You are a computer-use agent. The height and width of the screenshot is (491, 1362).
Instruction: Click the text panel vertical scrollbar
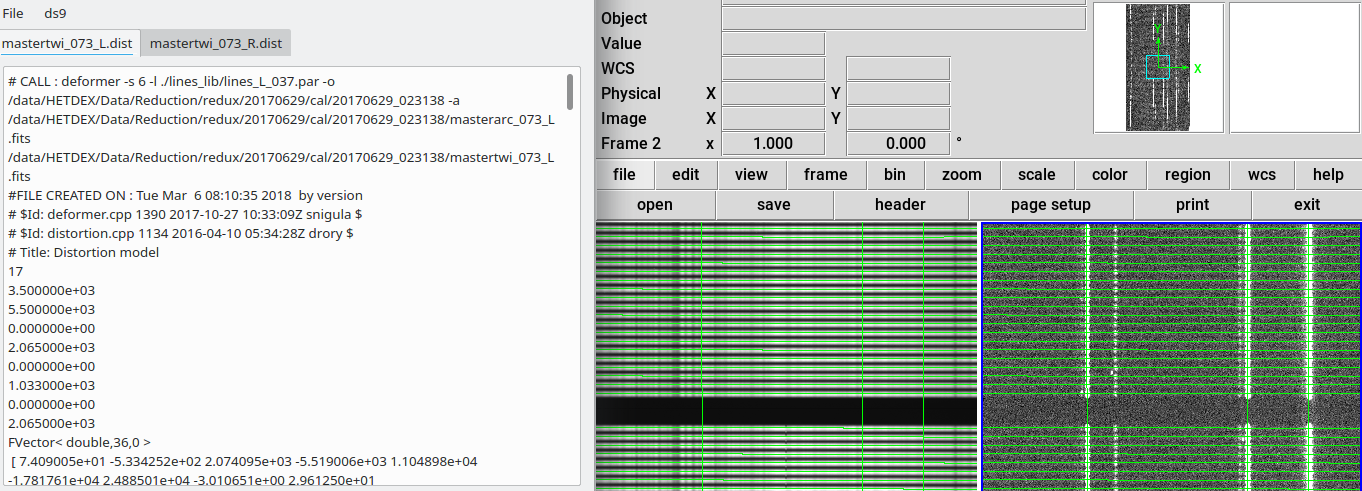pos(570,90)
